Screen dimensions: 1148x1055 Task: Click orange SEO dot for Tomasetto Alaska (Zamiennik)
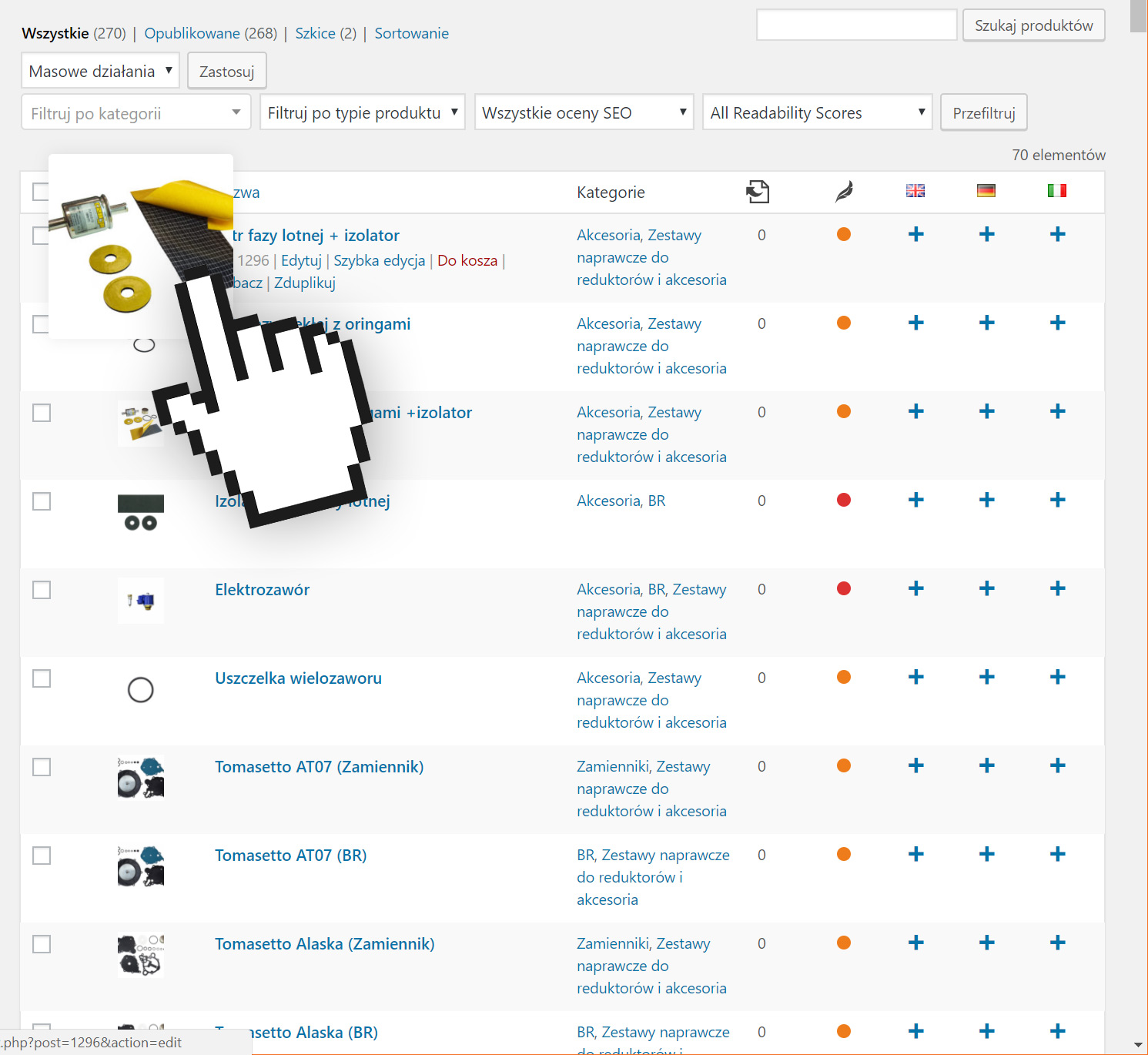844,943
